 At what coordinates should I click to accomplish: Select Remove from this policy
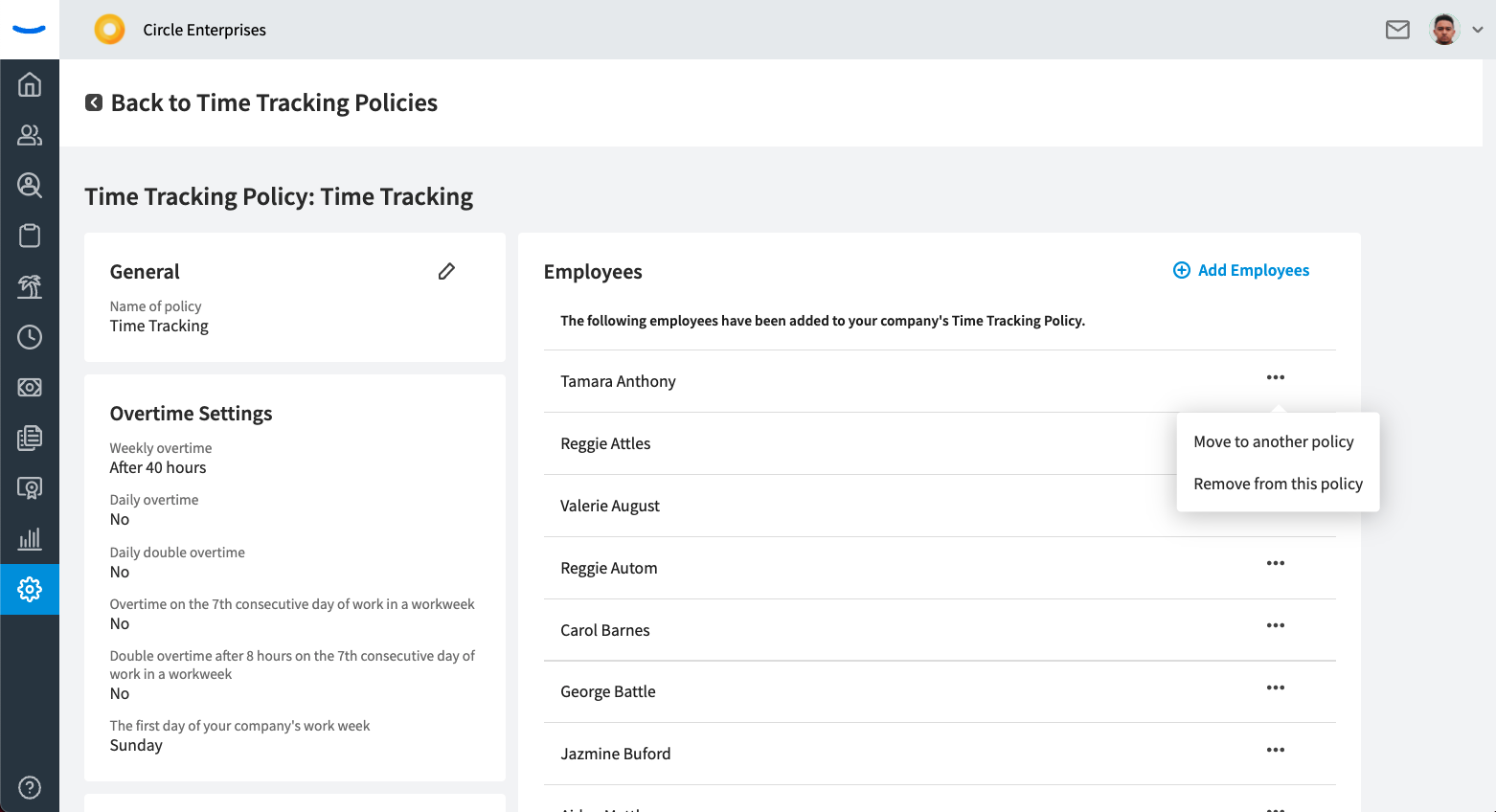[x=1278, y=484]
